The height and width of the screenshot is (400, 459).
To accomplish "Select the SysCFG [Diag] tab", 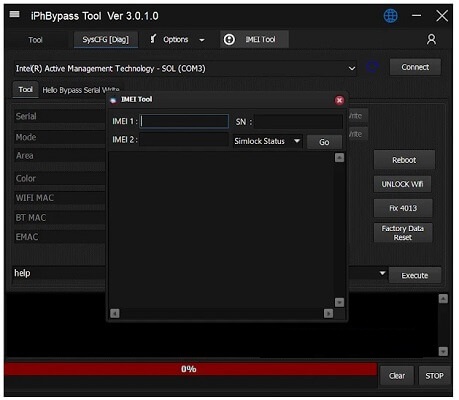I will pyautogui.click(x=105, y=39).
